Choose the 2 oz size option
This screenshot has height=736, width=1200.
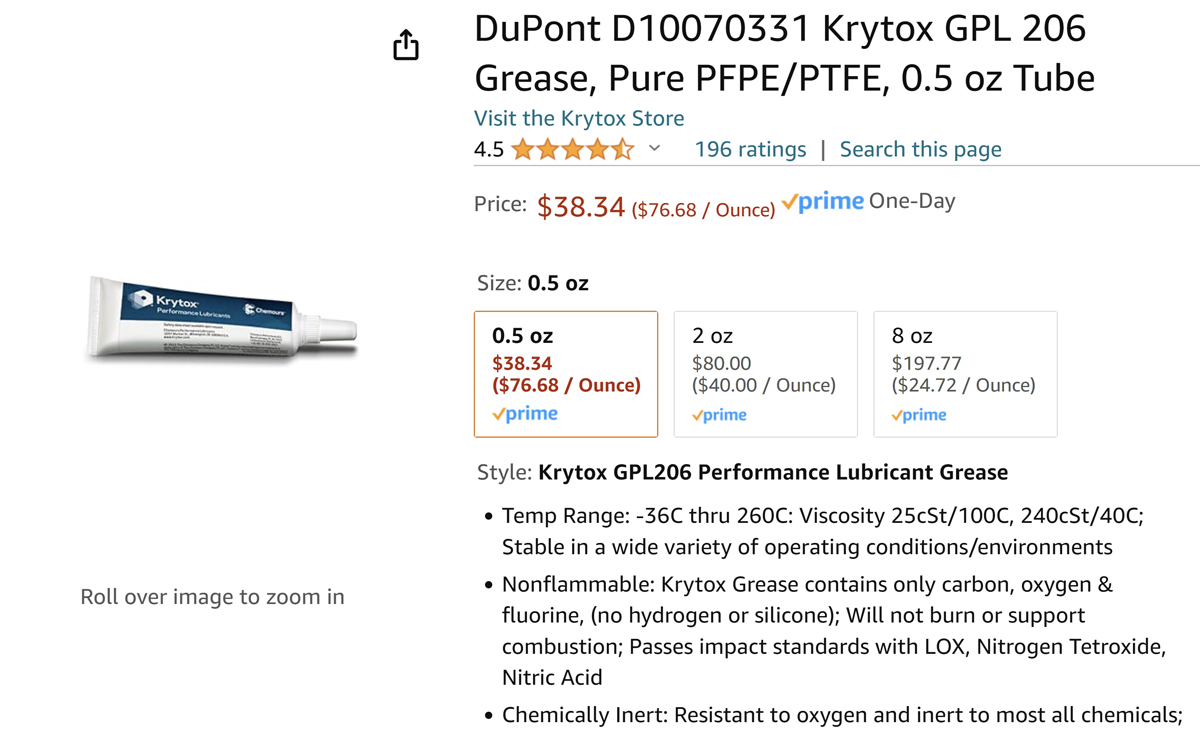pos(765,373)
